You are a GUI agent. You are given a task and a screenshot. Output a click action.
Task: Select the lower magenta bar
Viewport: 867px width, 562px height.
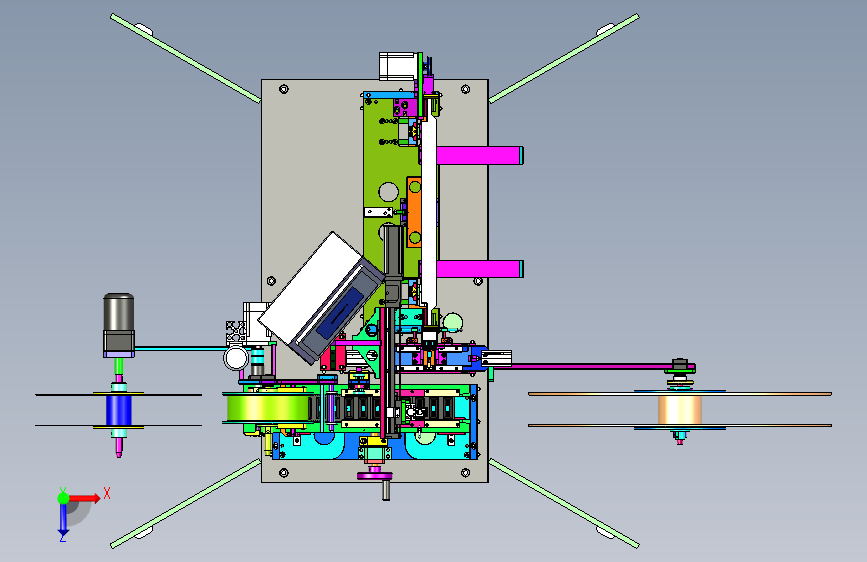pos(479,269)
